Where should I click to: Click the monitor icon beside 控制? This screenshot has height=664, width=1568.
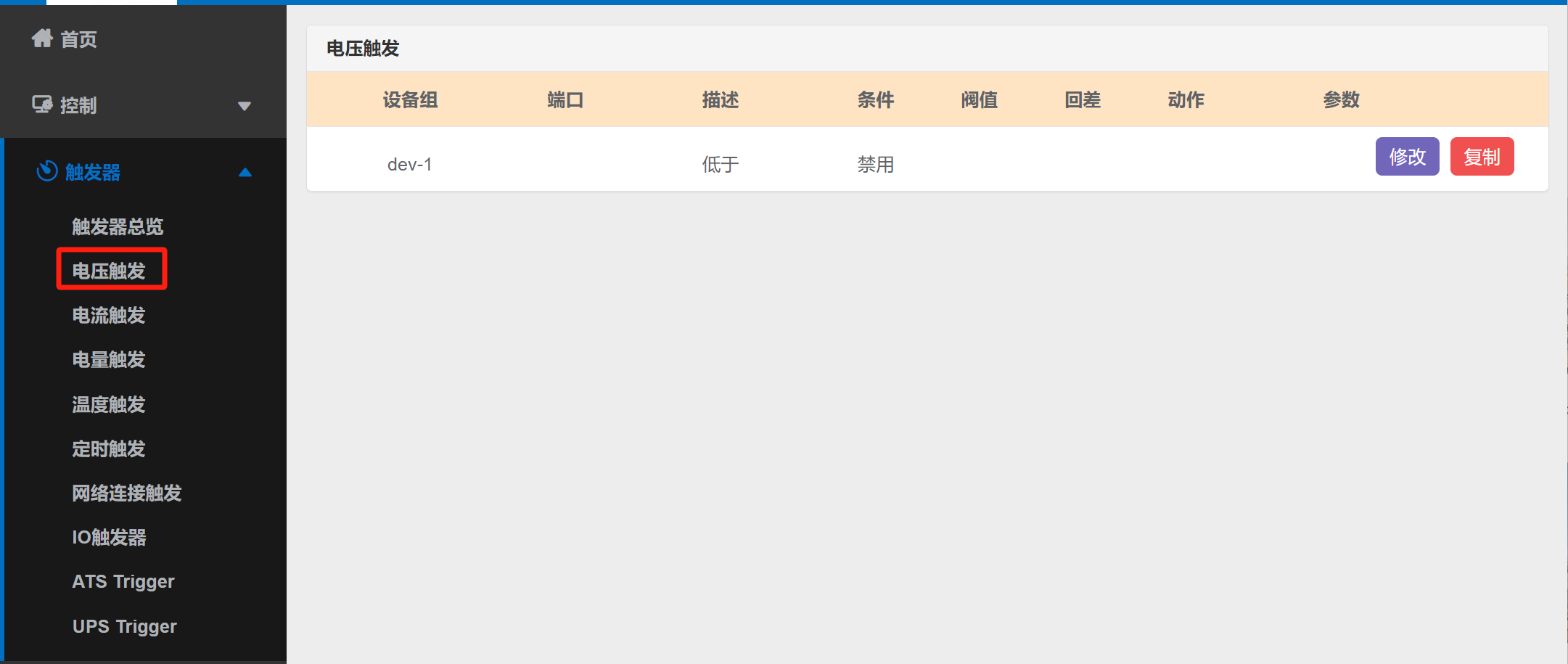coord(42,104)
